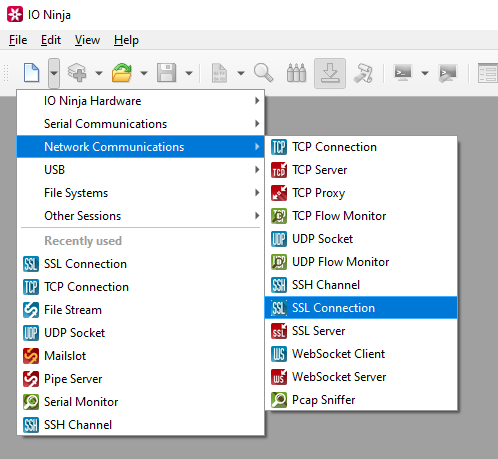Expand the arrow beside the binary file icon
The image size is (498, 459).
(241, 73)
